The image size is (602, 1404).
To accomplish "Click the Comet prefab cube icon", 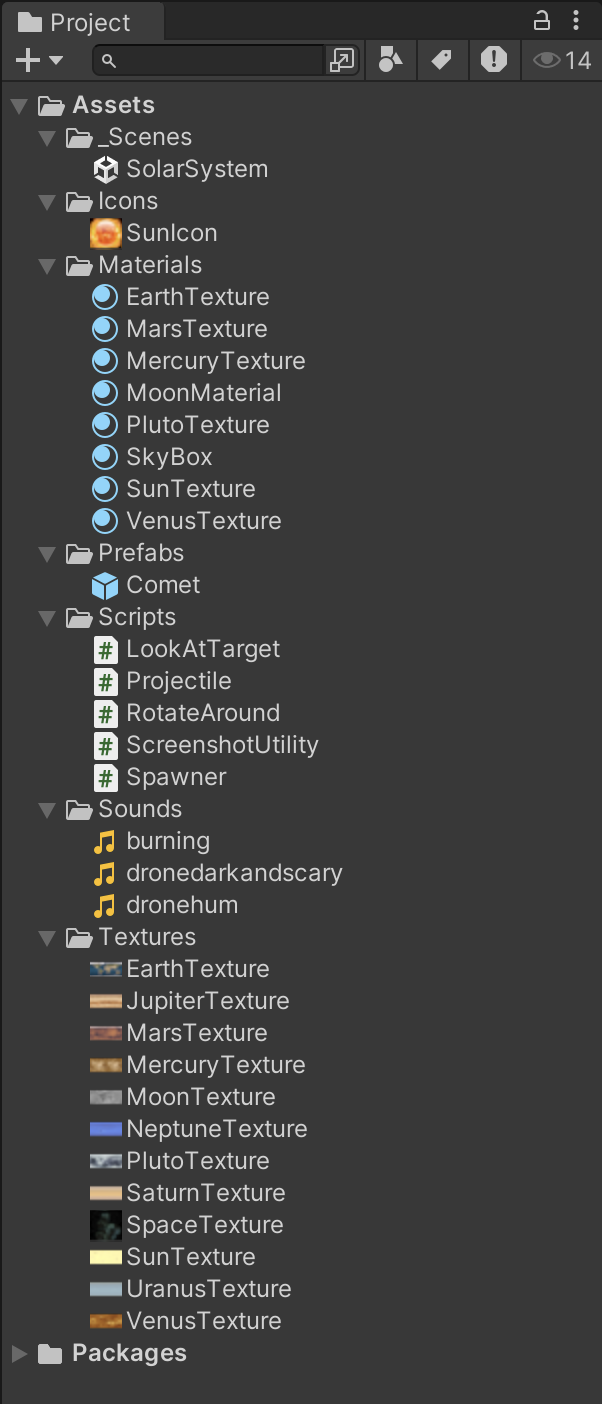I will pyautogui.click(x=105, y=585).
